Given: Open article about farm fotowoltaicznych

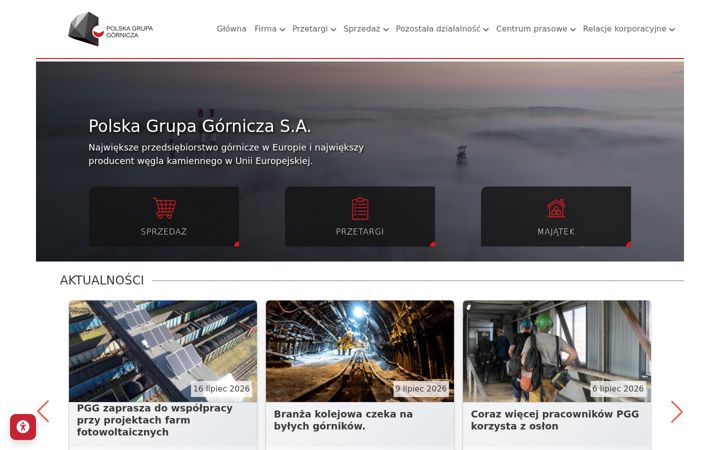Looking at the screenshot, I should 155,420.
